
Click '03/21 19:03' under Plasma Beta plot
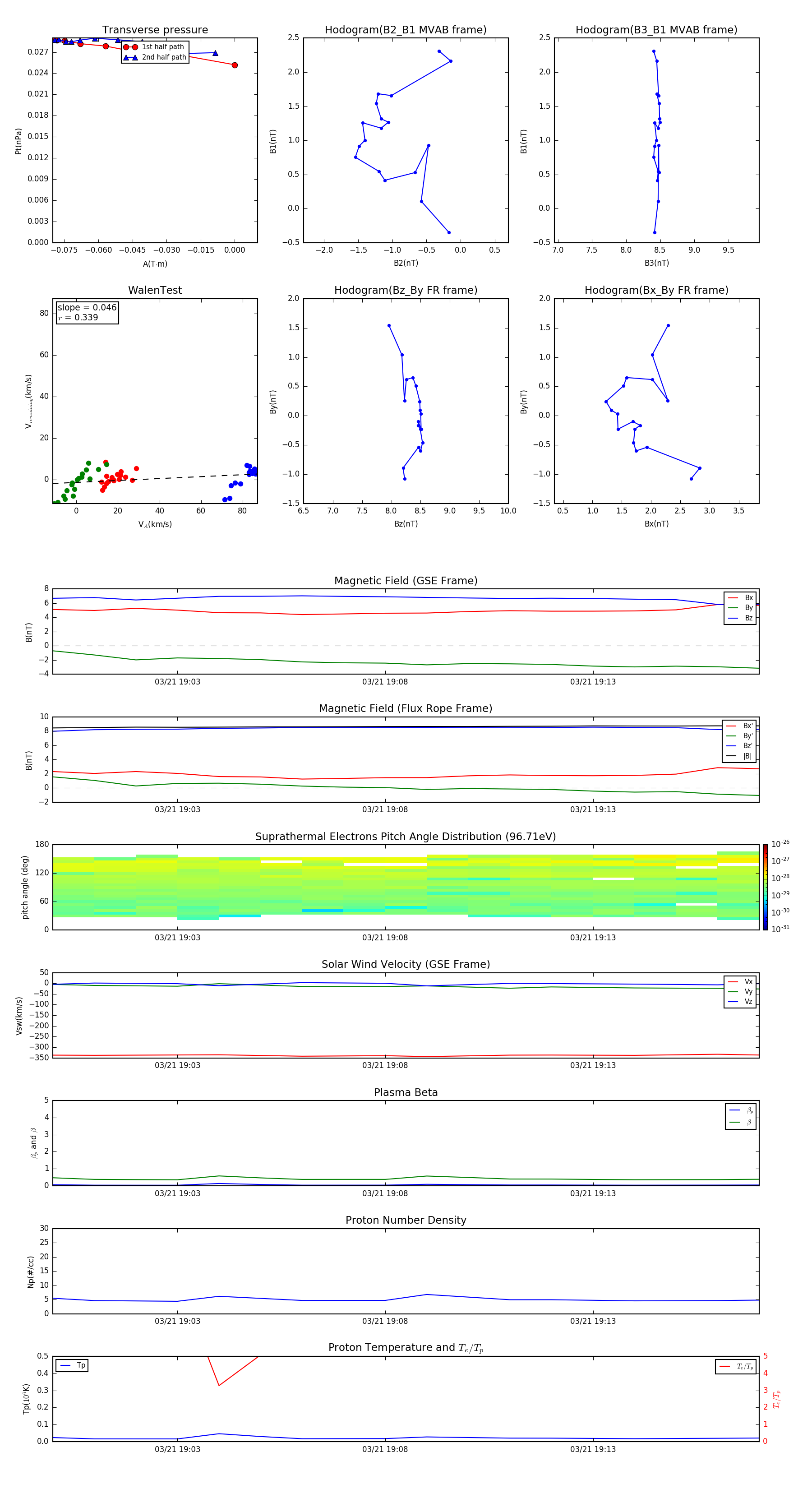pyautogui.click(x=177, y=1193)
